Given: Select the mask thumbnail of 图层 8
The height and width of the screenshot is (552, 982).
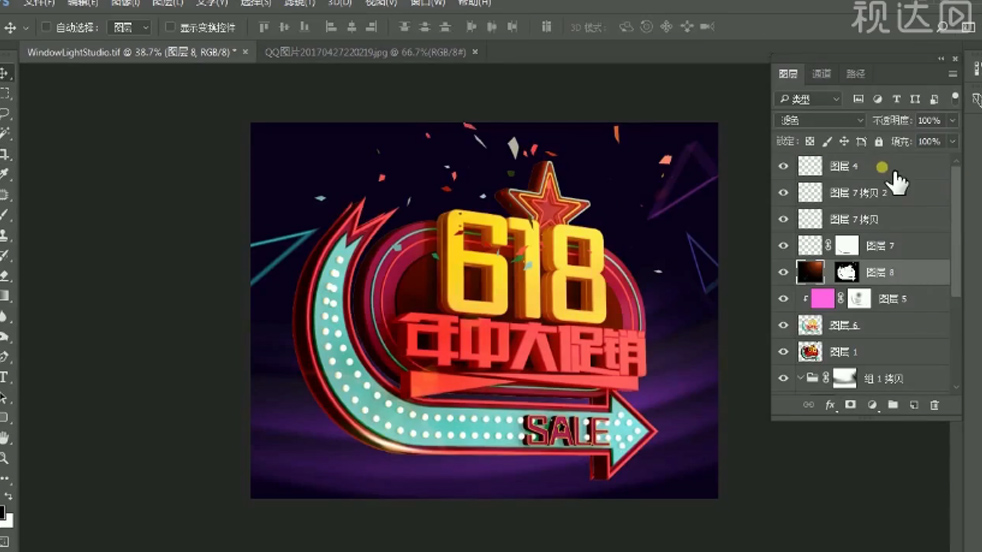Looking at the screenshot, I should pos(846,272).
